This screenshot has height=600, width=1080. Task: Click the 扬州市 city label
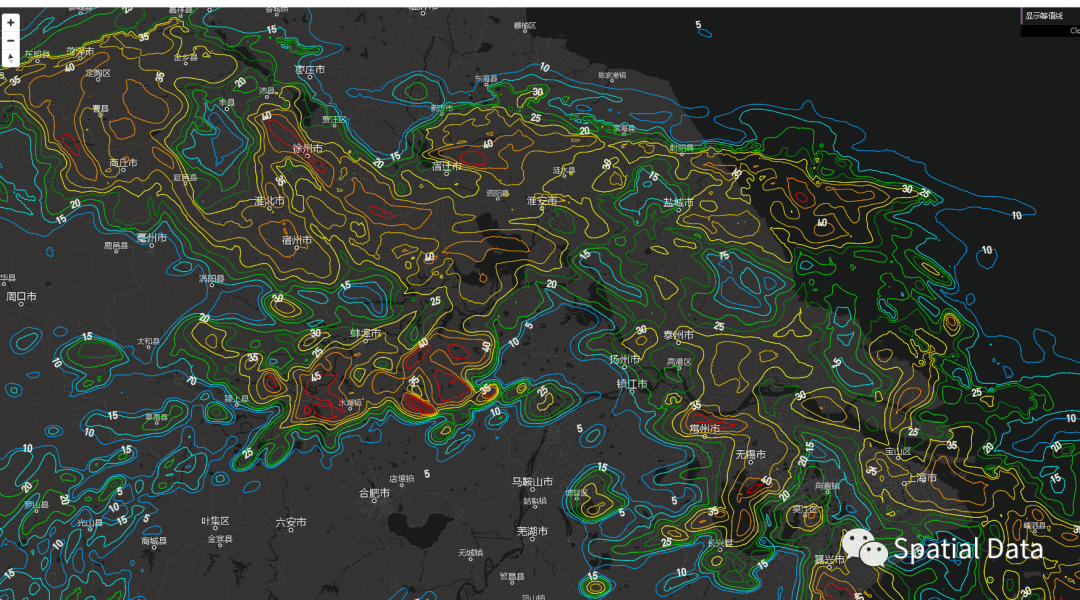click(x=625, y=360)
